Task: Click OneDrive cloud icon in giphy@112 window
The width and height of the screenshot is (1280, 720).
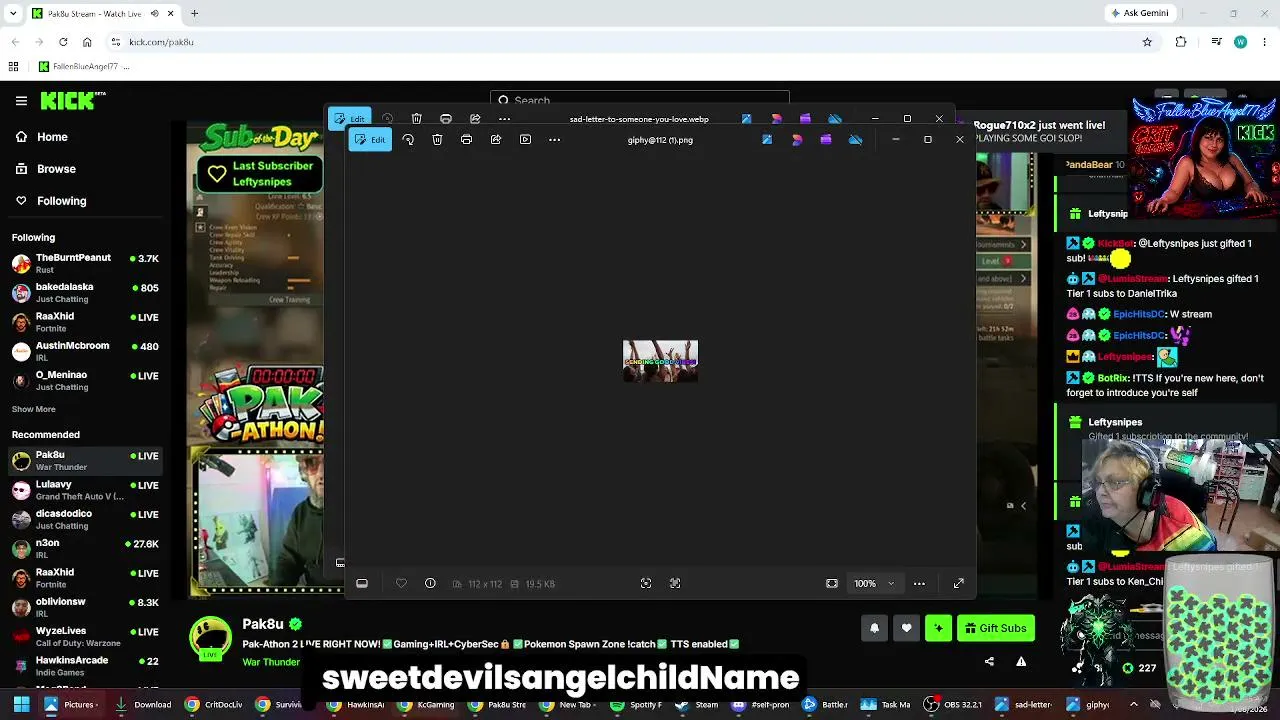Action: pyautogui.click(x=855, y=140)
